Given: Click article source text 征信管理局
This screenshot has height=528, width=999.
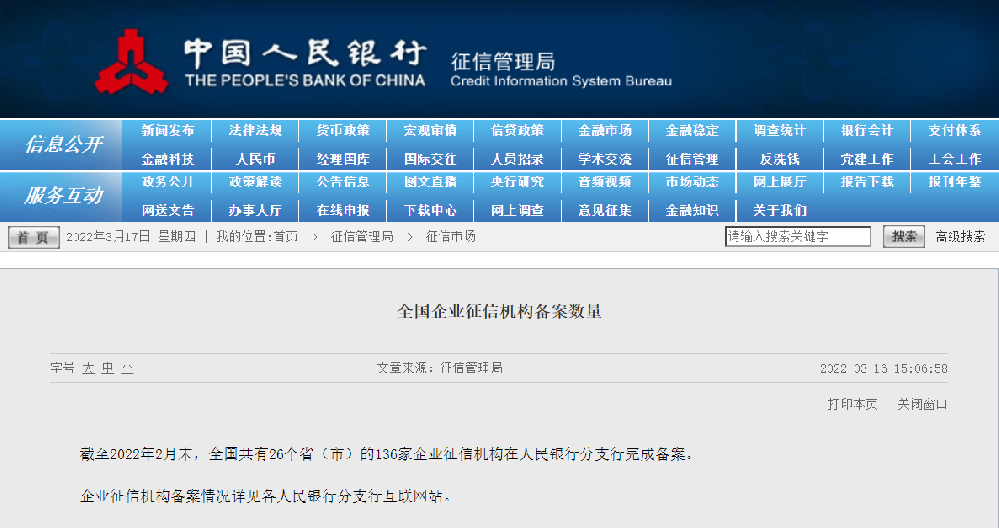Looking at the screenshot, I should click(471, 368).
